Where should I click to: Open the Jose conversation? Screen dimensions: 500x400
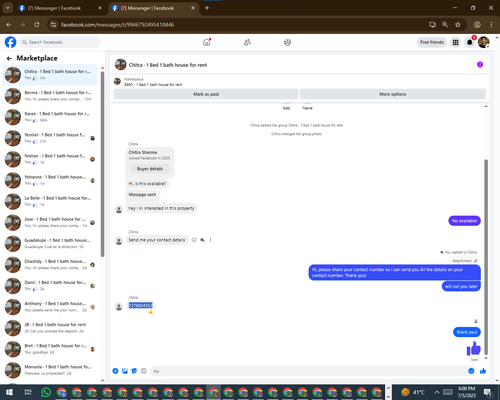click(x=50, y=222)
